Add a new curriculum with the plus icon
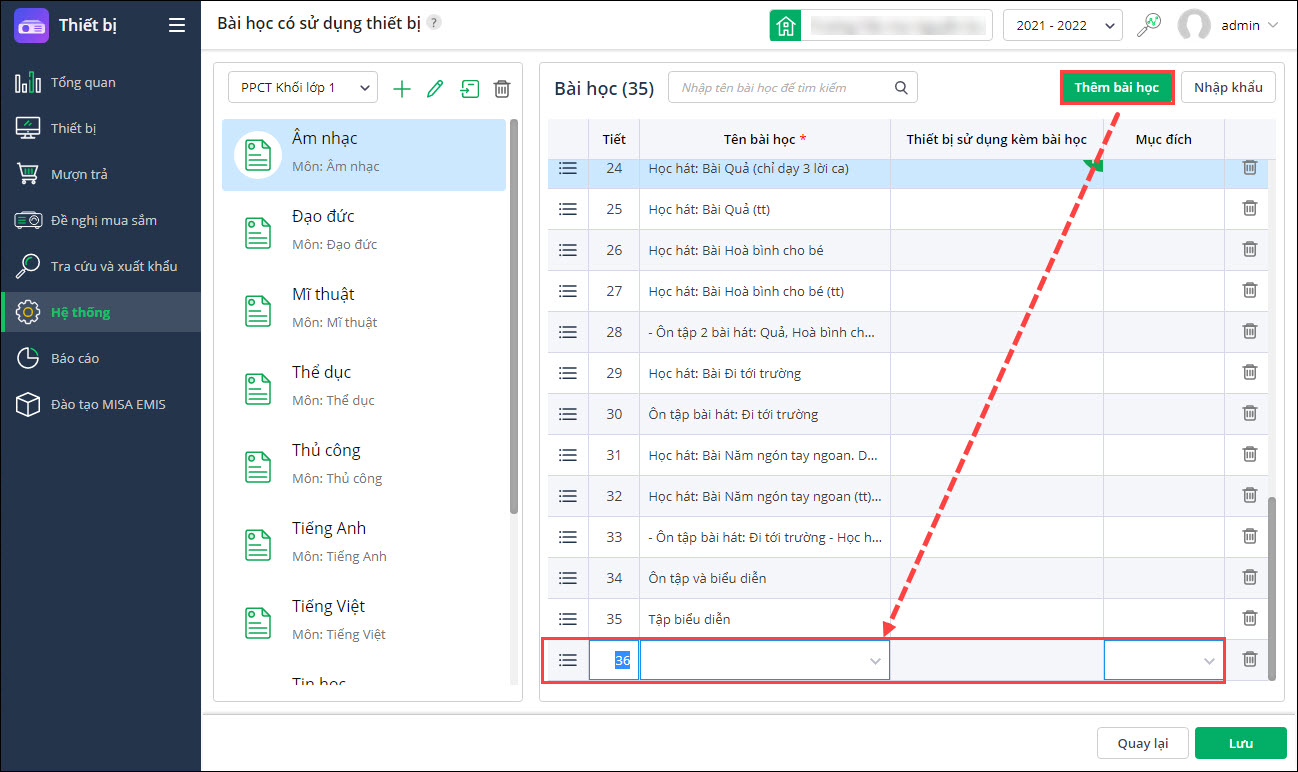The width and height of the screenshot is (1298, 772). click(402, 89)
